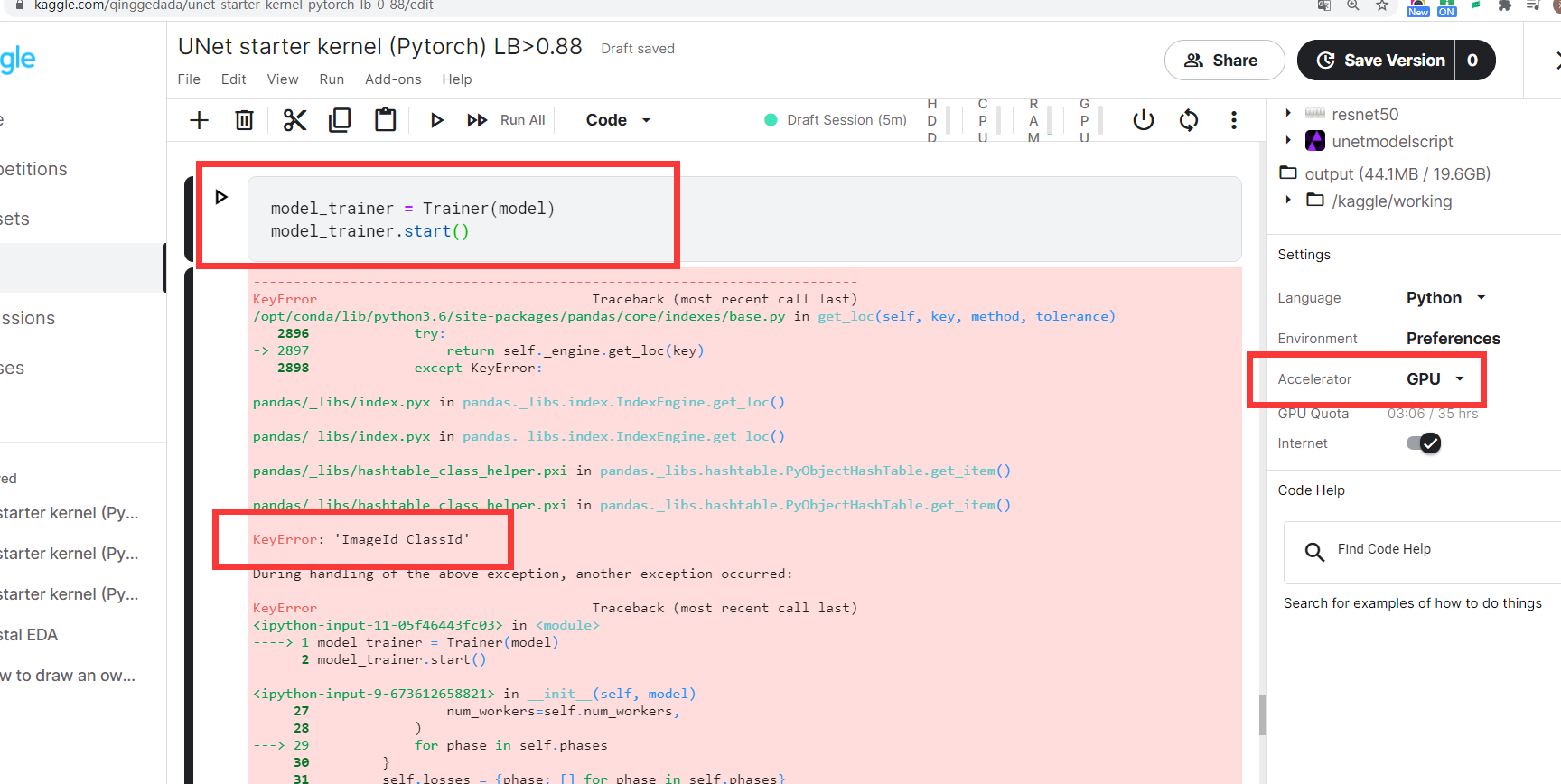The height and width of the screenshot is (784, 1561).
Task: Open the Help menu
Action: pos(457,79)
